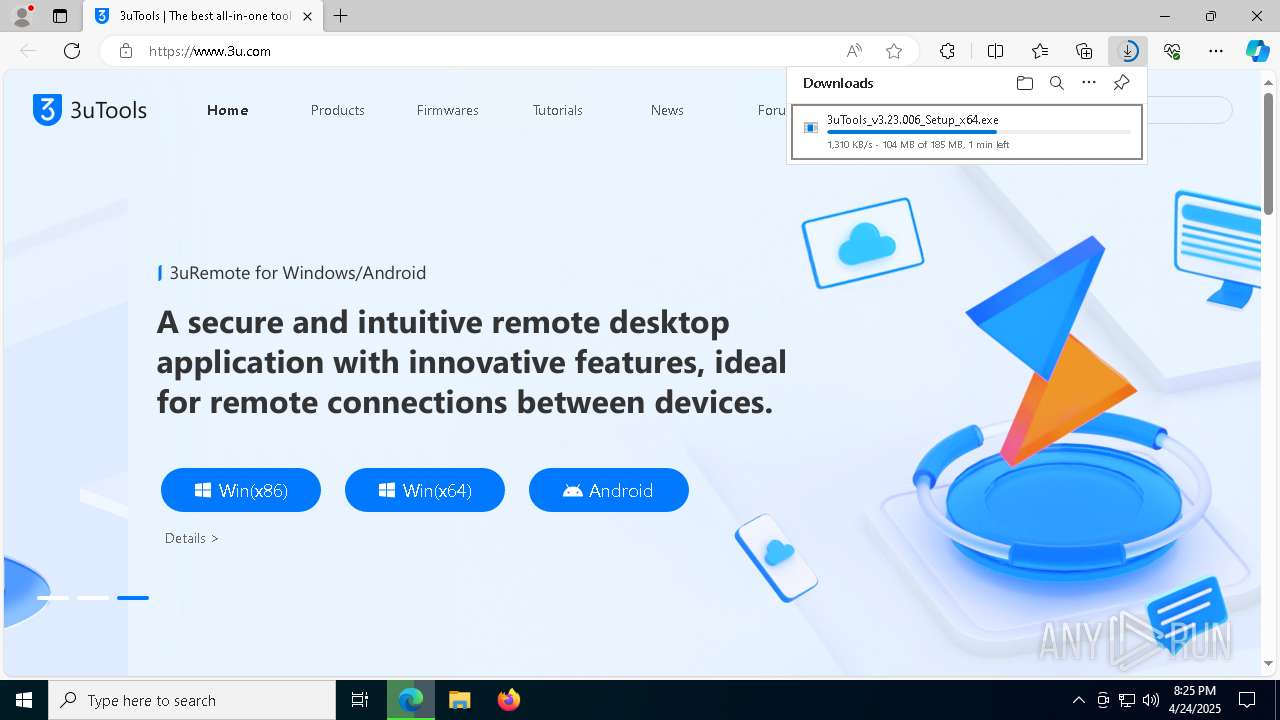Download the Android version
Image resolution: width=1280 pixels, height=720 pixels.
coord(609,490)
